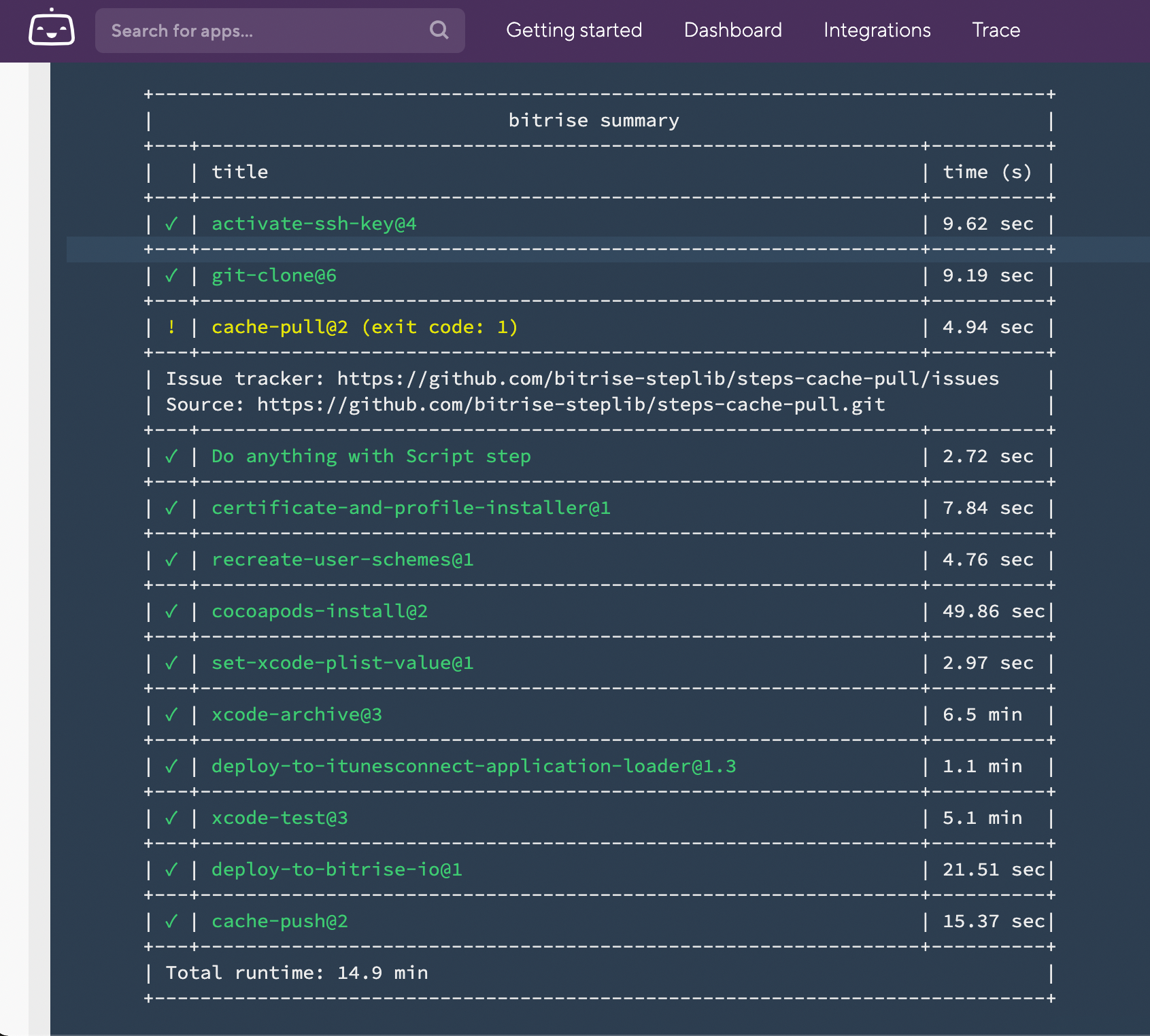1150x1036 pixels.
Task: Click the 21.51 sec time value
Action: pyautogui.click(x=994, y=869)
